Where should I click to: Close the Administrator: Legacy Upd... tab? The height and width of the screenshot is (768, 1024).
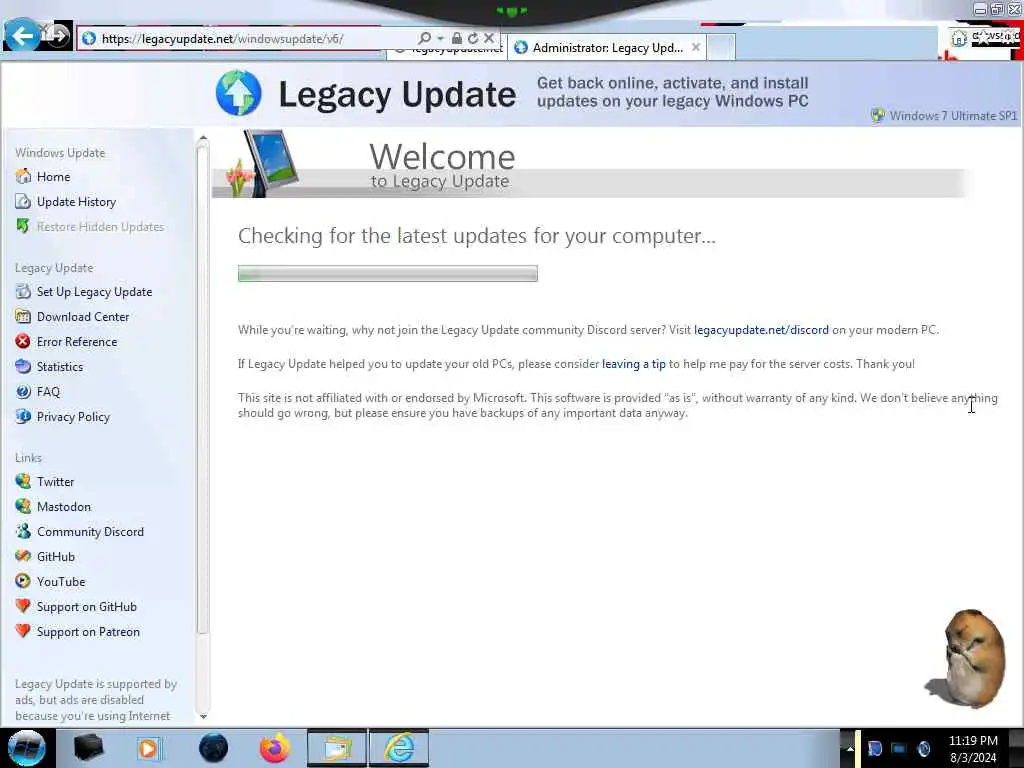point(696,47)
